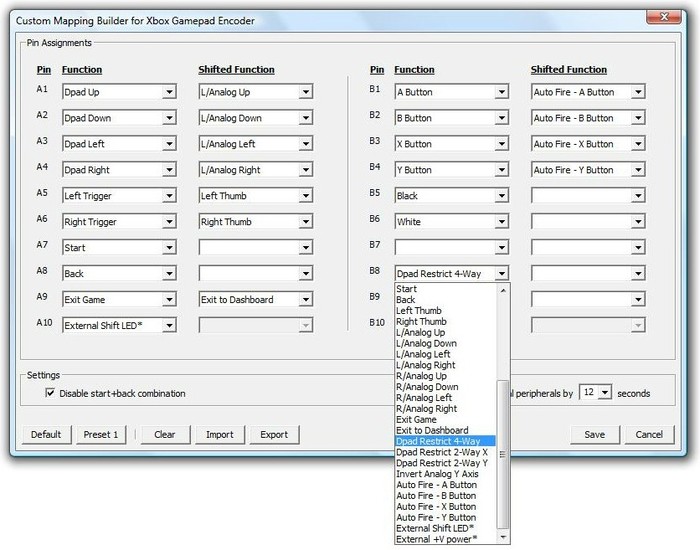Expand B2 Function dropdown B Button

[452, 118]
